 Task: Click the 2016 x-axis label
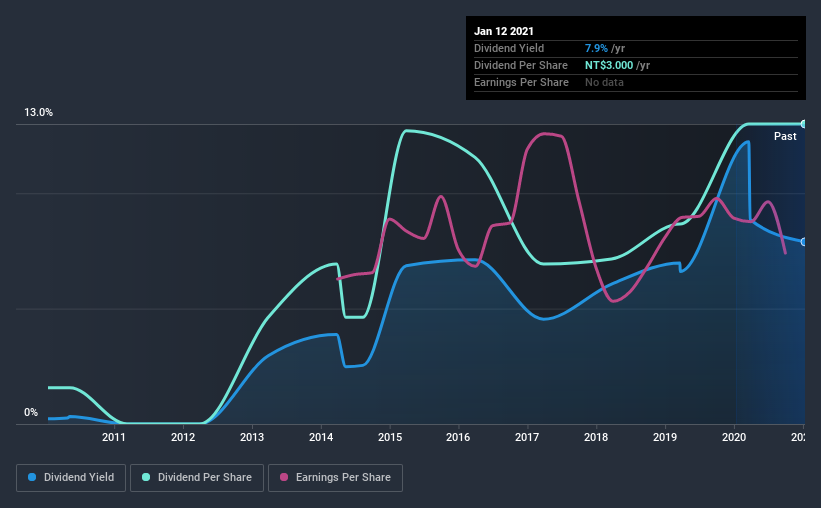(458, 437)
